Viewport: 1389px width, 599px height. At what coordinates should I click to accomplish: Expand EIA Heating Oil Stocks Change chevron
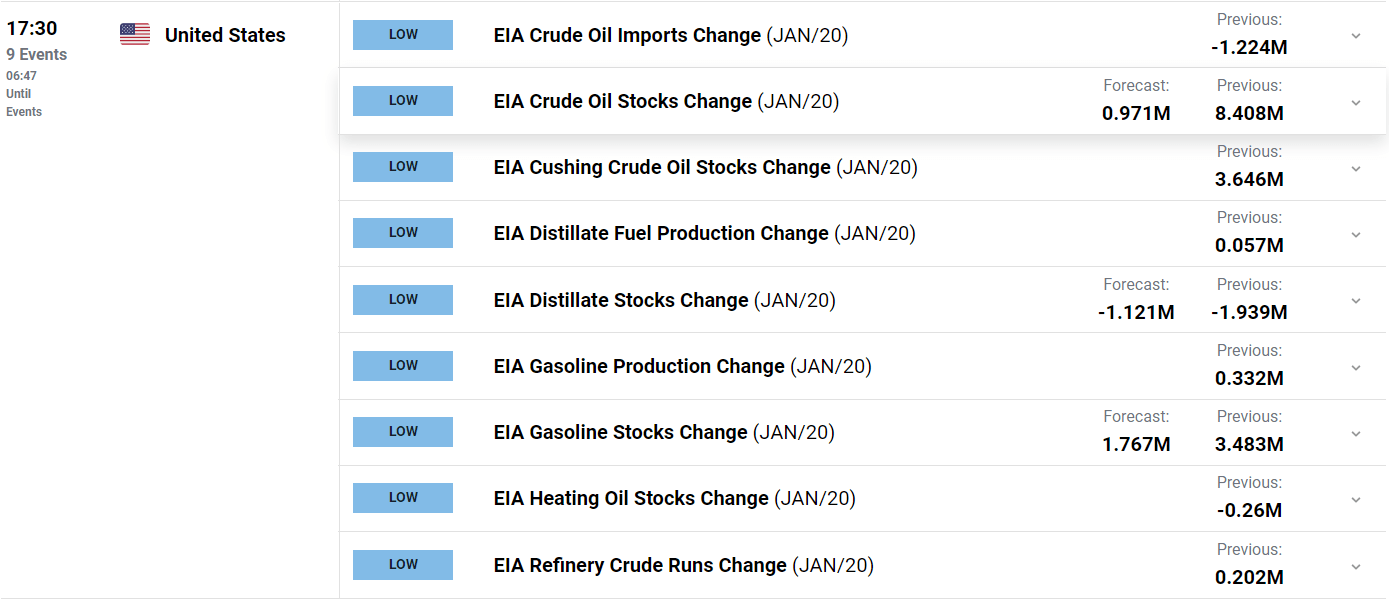point(1356,499)
